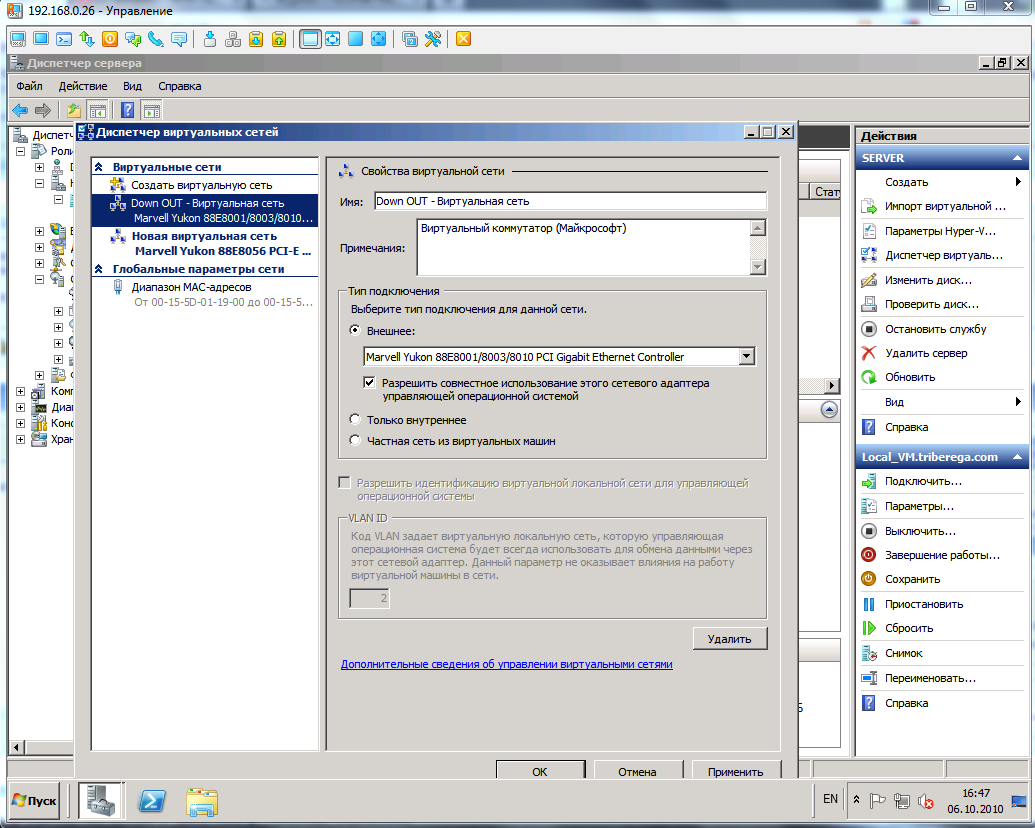Select the Normal view mode icon
The width and height of the screenshot is (1035, 828).
point(310,39)
